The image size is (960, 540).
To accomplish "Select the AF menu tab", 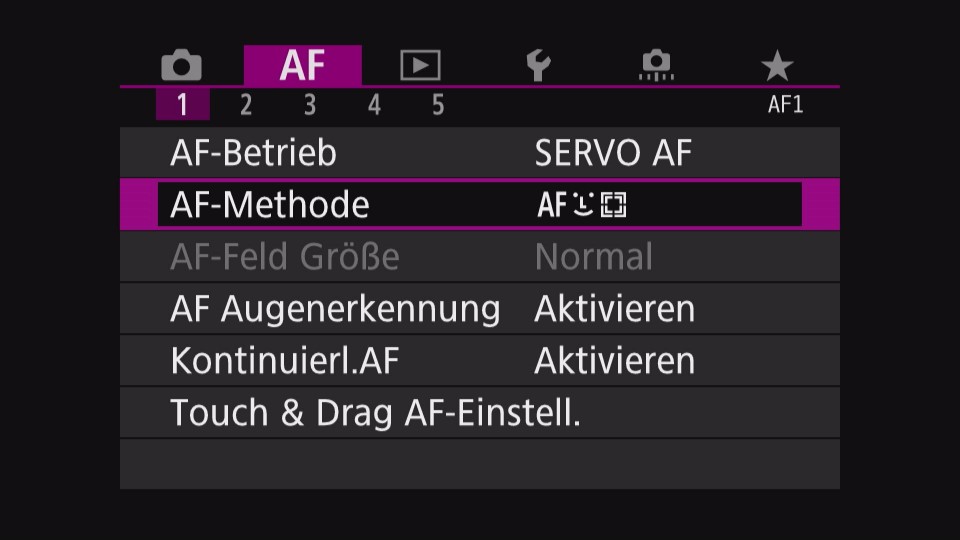I will [302, 65].
